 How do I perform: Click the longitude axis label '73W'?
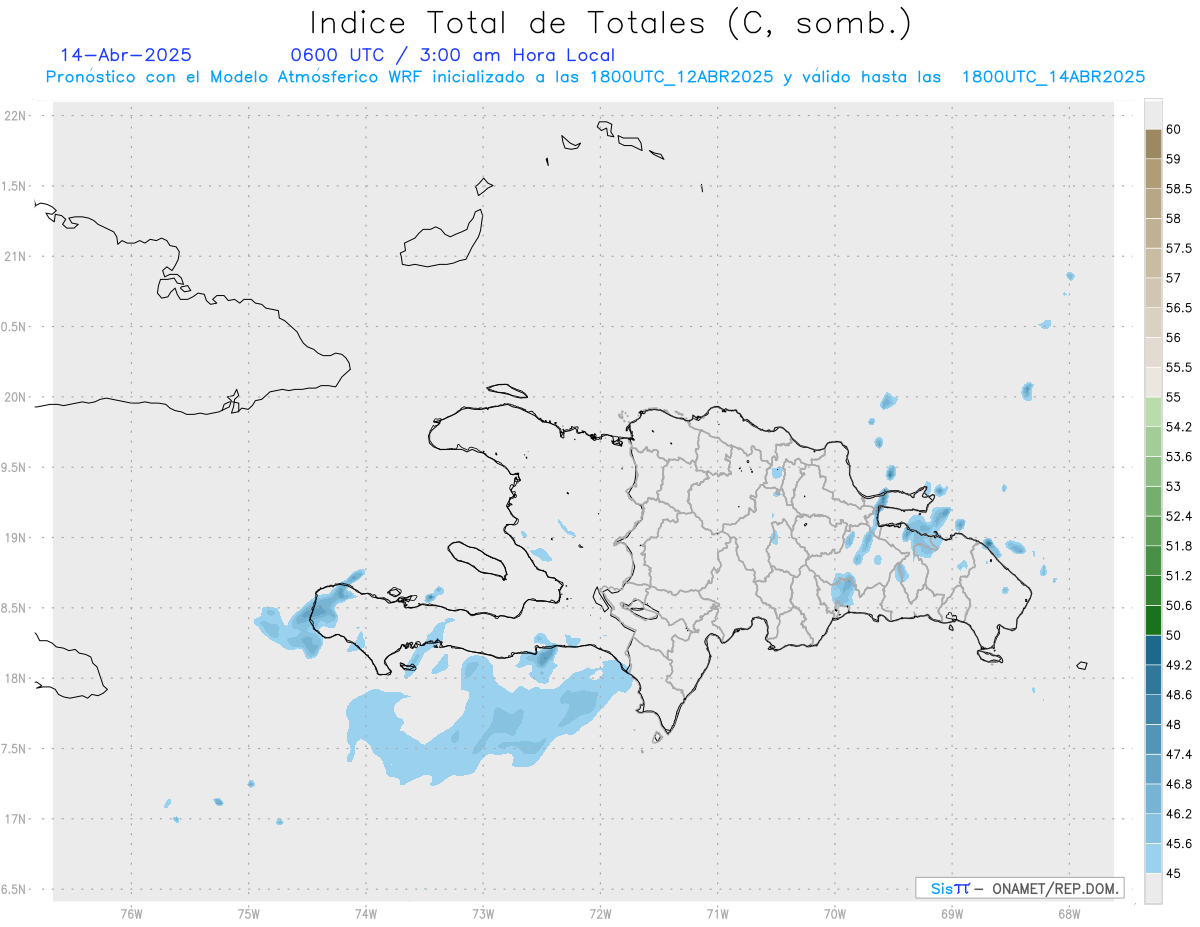click(x=483, y=913)
